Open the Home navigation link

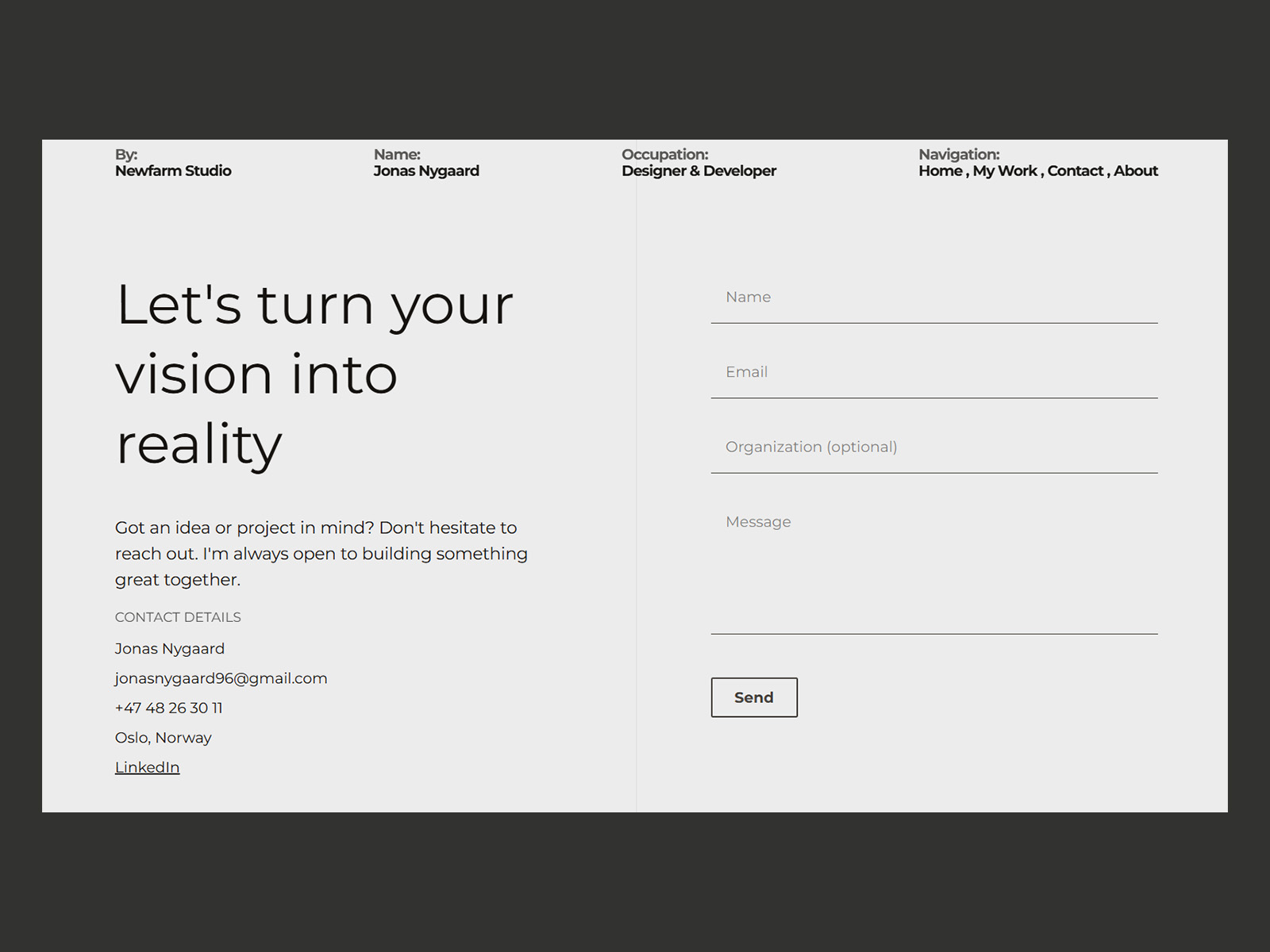(940, 171)
